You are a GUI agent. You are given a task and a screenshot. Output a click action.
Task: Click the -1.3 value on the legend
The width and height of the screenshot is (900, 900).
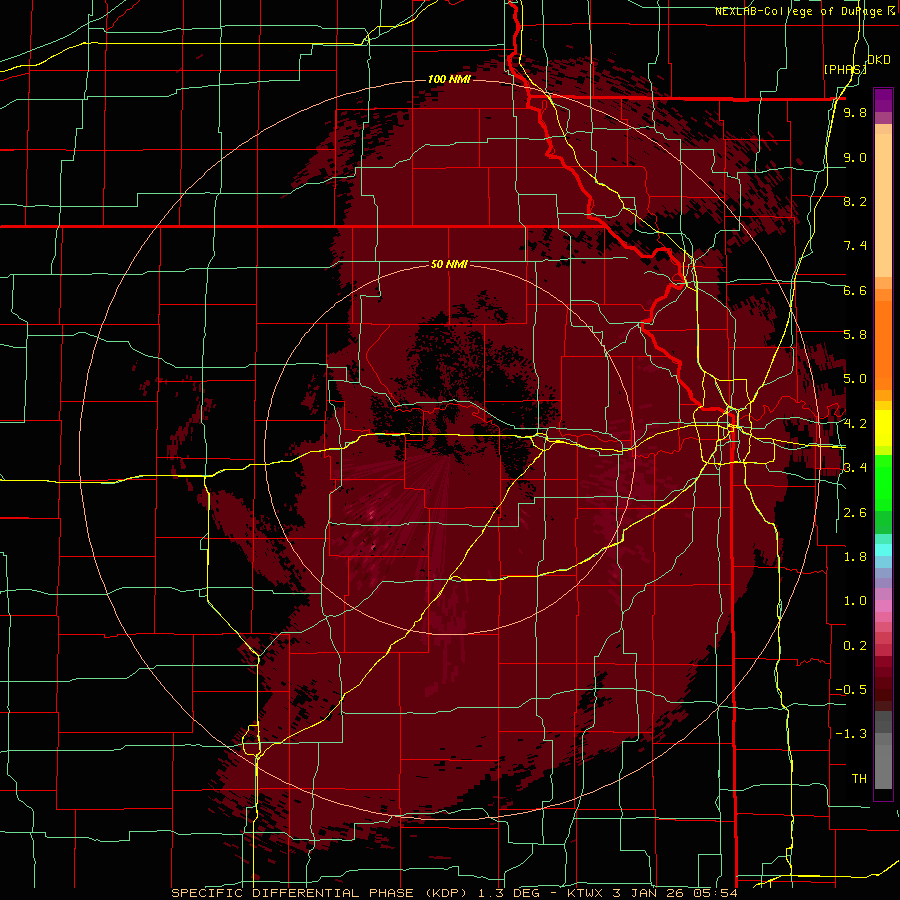pyautogui.click(x=851, y=734)
